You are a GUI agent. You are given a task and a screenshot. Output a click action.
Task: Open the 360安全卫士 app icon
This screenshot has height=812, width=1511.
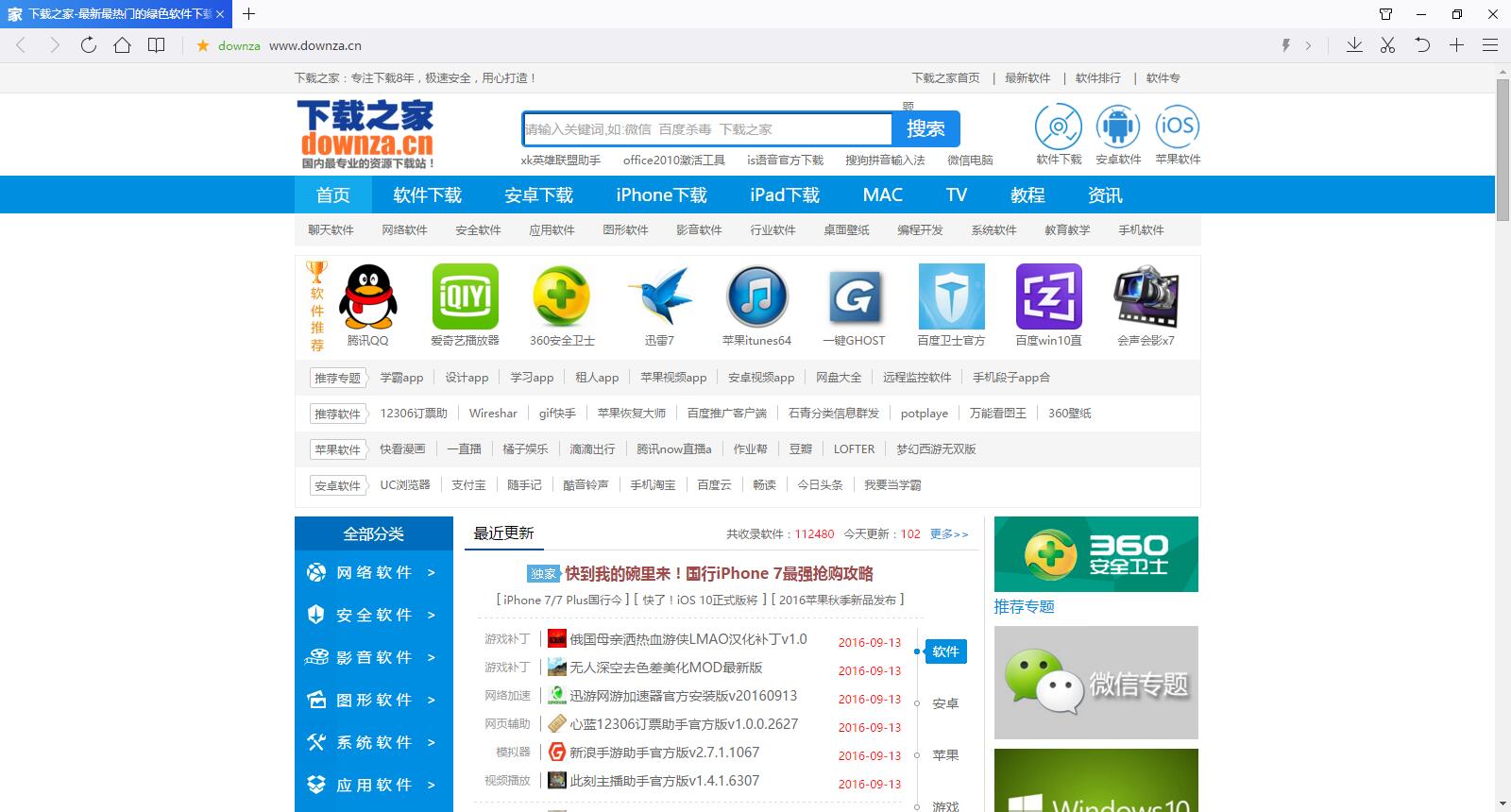click(562, 296)
